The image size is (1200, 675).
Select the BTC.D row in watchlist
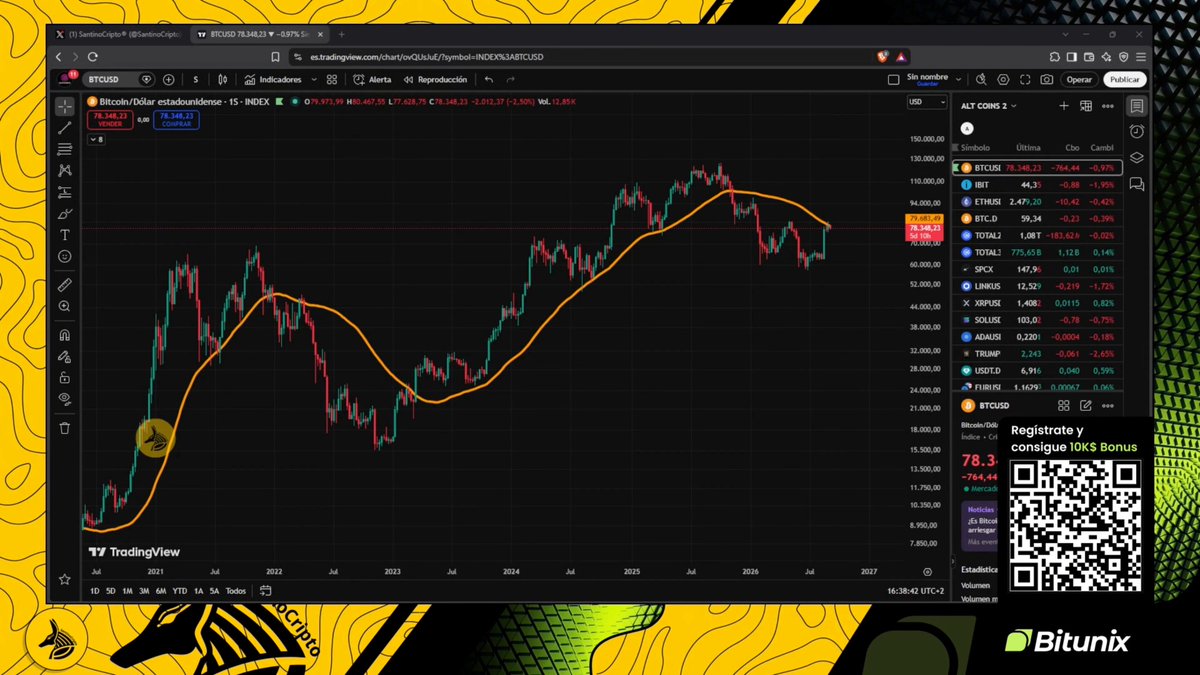tap(1037, 218)
